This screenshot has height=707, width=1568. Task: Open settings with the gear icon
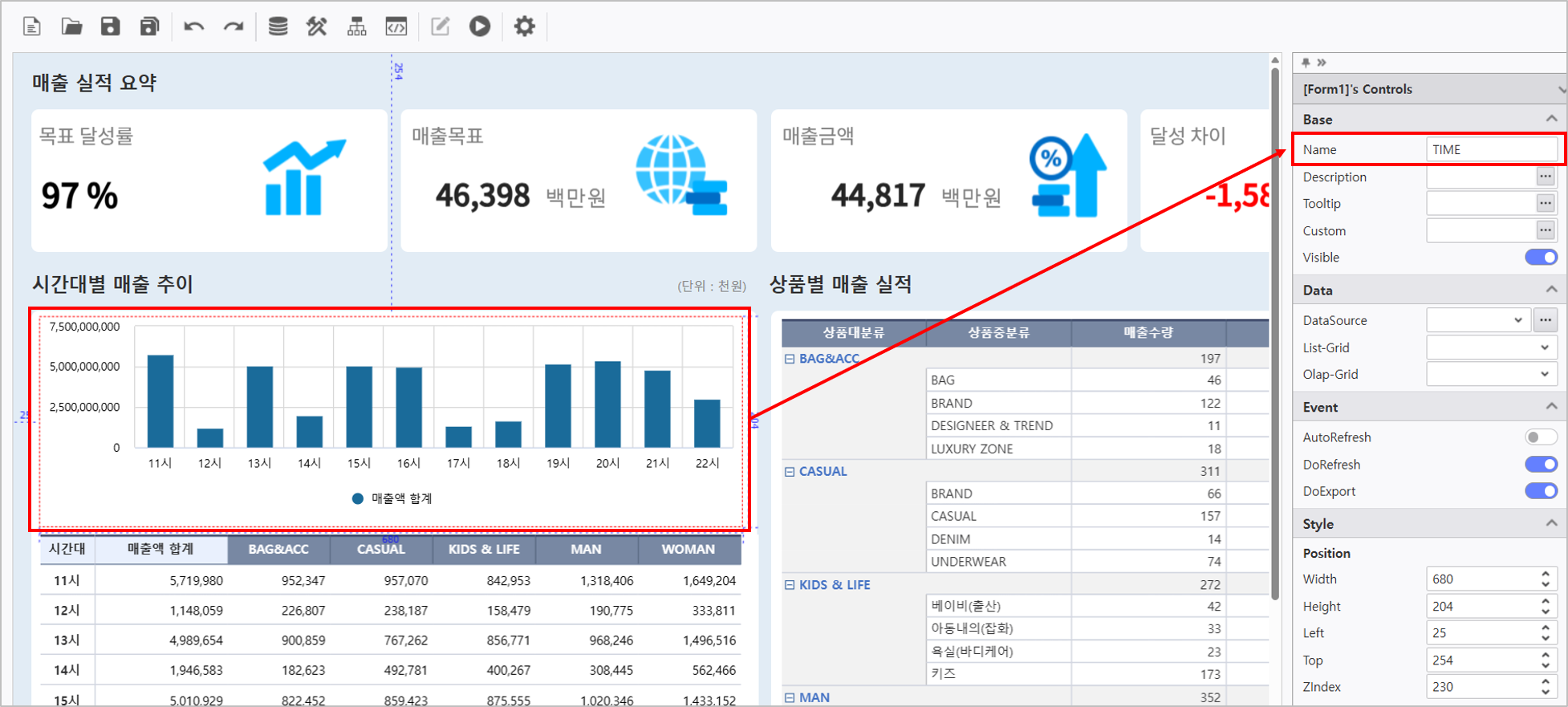click(524, 26)
